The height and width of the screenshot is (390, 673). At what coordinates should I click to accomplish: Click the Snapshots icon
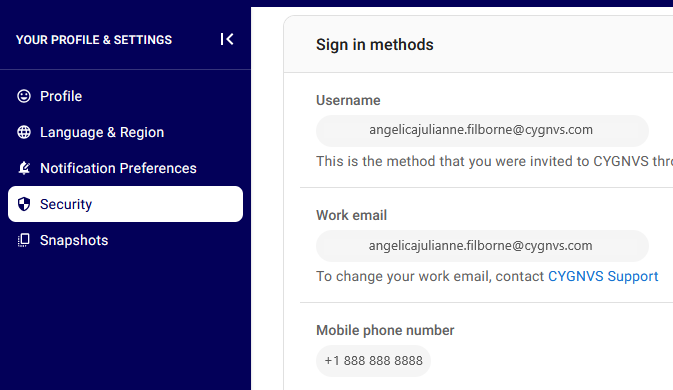(x=24, y=240)
